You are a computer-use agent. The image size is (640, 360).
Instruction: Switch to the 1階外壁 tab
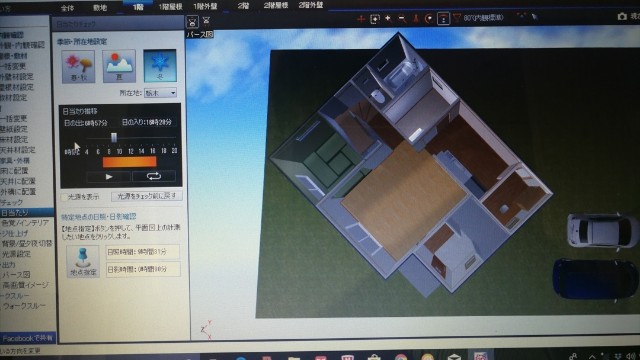tap(205, 6)
